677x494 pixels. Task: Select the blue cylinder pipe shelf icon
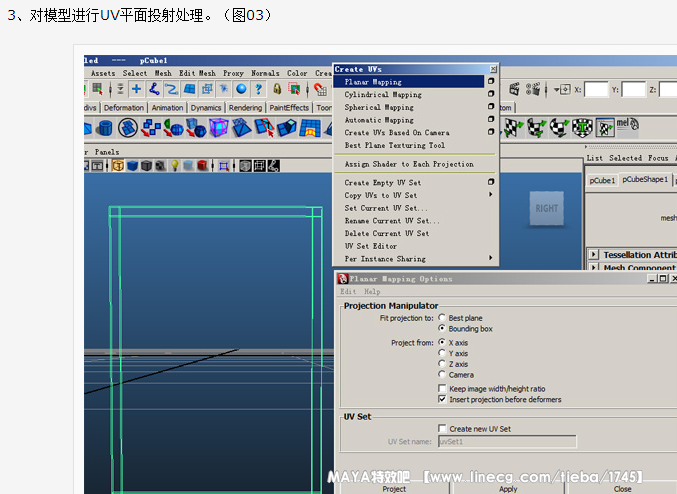[x=105, y=128]
